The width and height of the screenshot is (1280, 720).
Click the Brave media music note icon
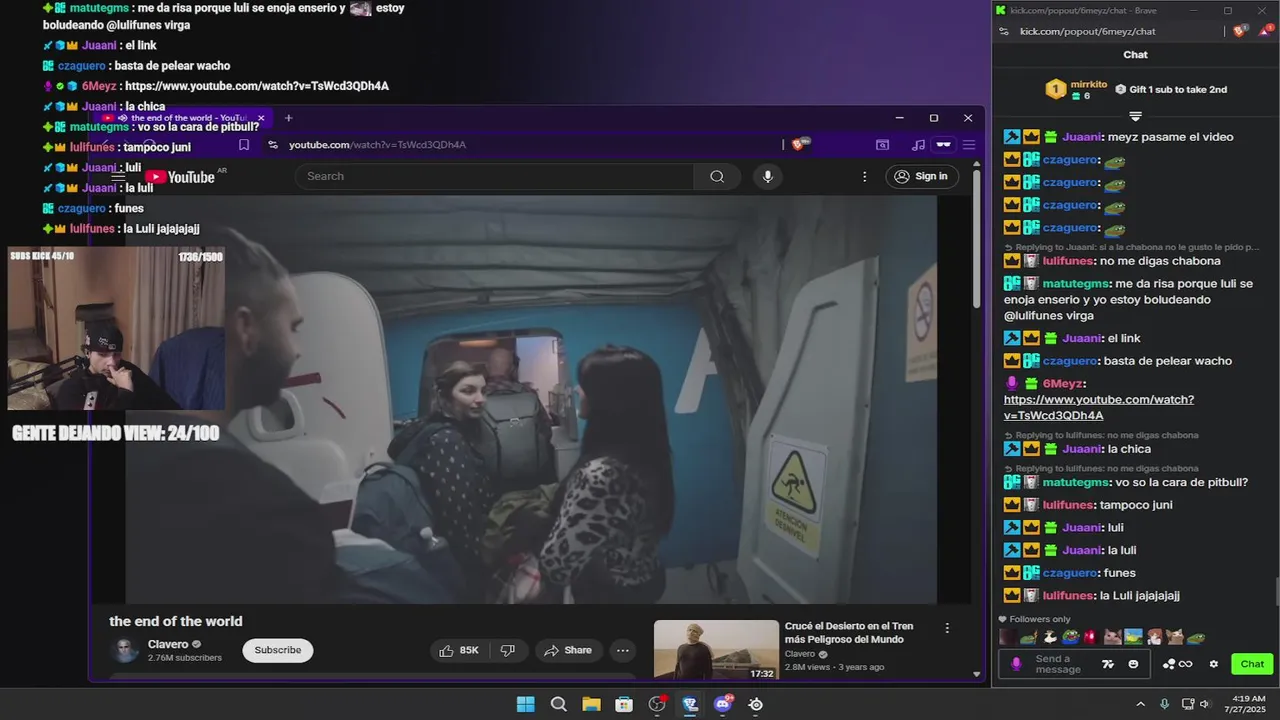918,145
